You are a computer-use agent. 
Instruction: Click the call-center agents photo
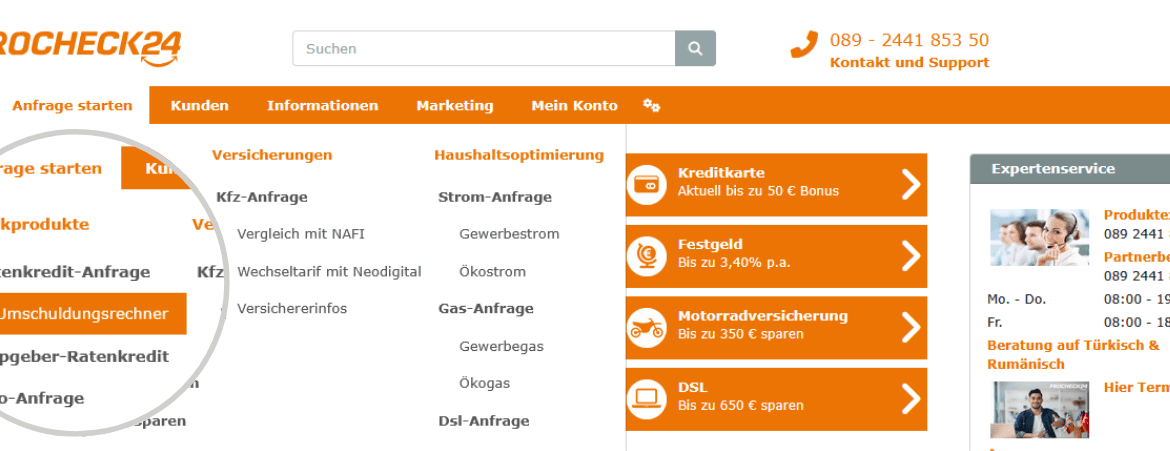(1040, 237)
